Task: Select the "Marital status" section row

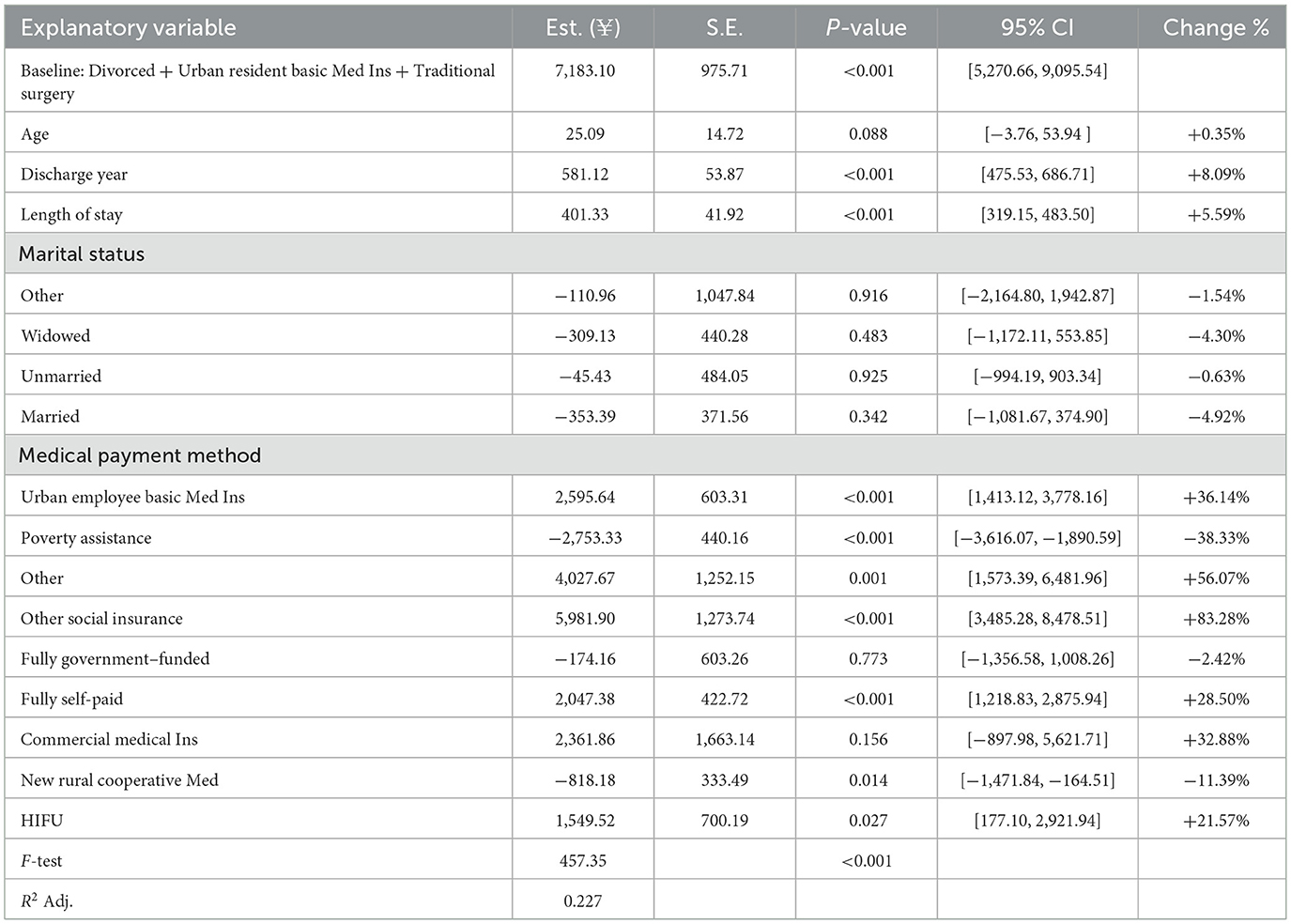Action: (x=82, y=254)
